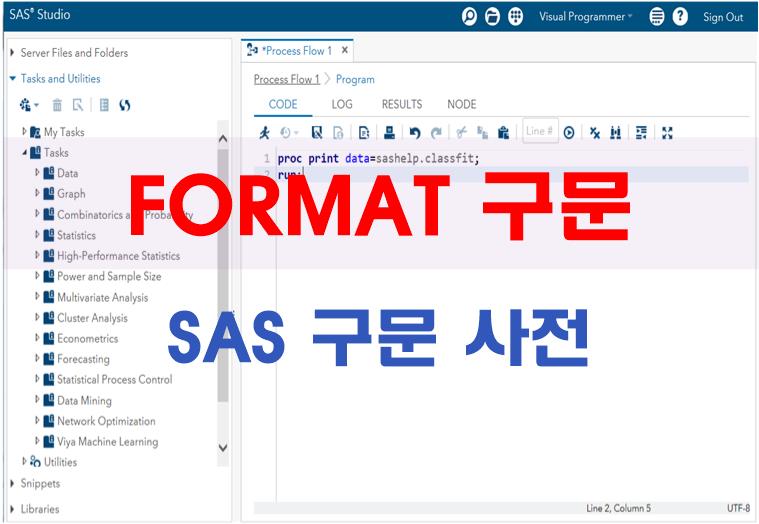Expand the Graph task category
The width and height of the screenshot is (759, 524).
point(37,193)
